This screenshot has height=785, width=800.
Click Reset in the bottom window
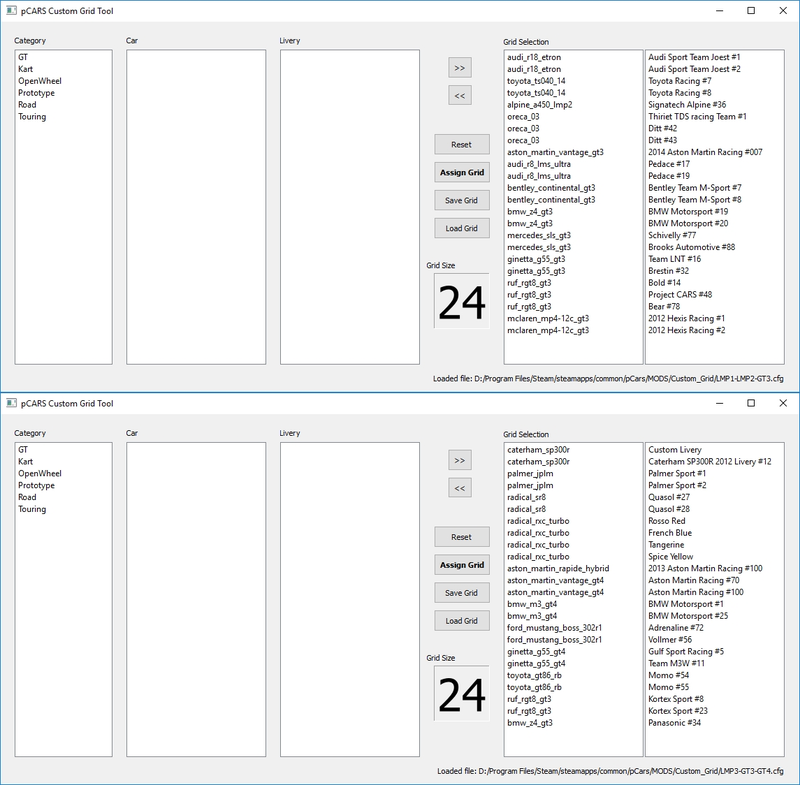(462, 537)
